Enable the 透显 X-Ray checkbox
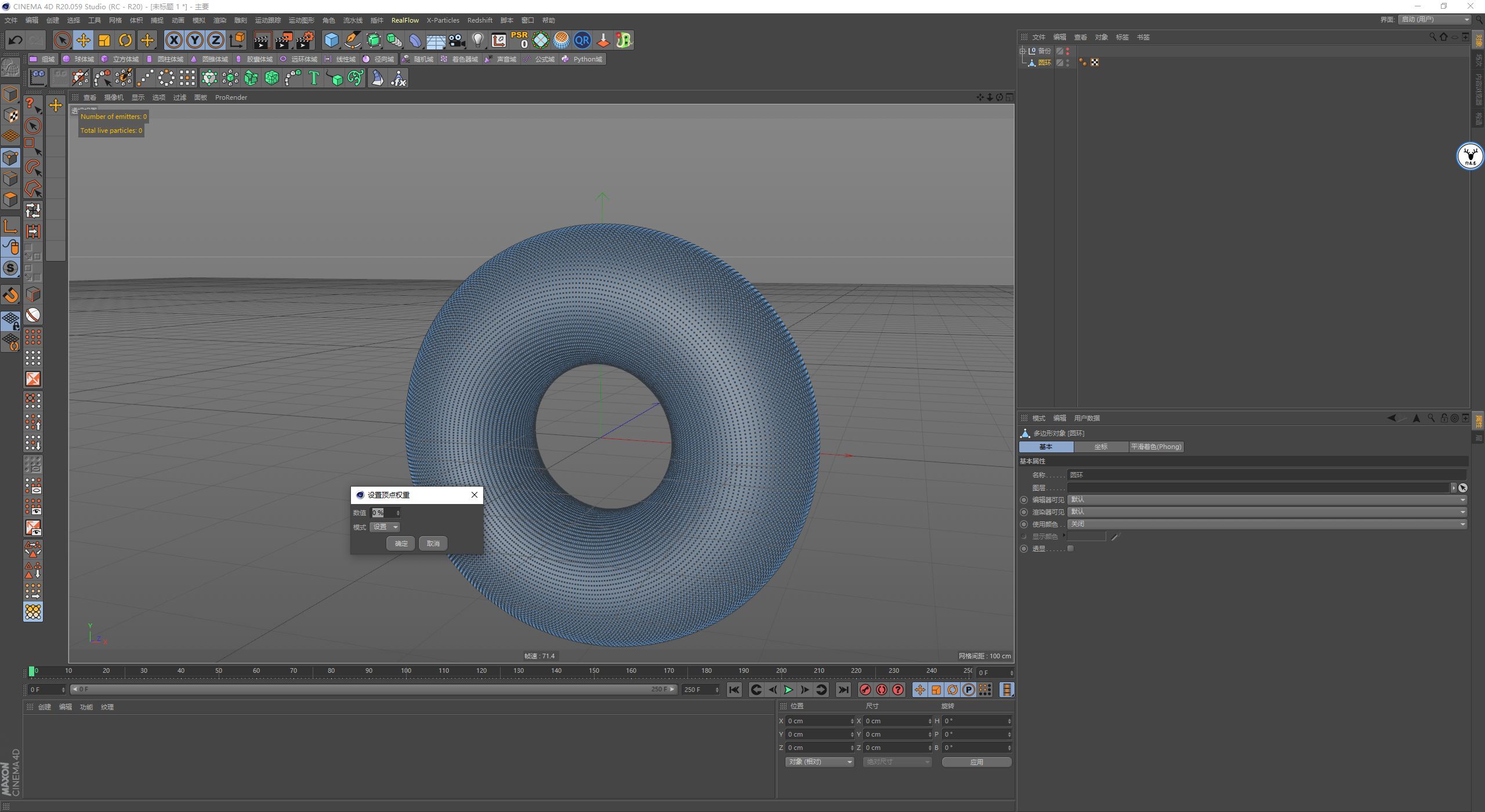 click(1071, 549)
